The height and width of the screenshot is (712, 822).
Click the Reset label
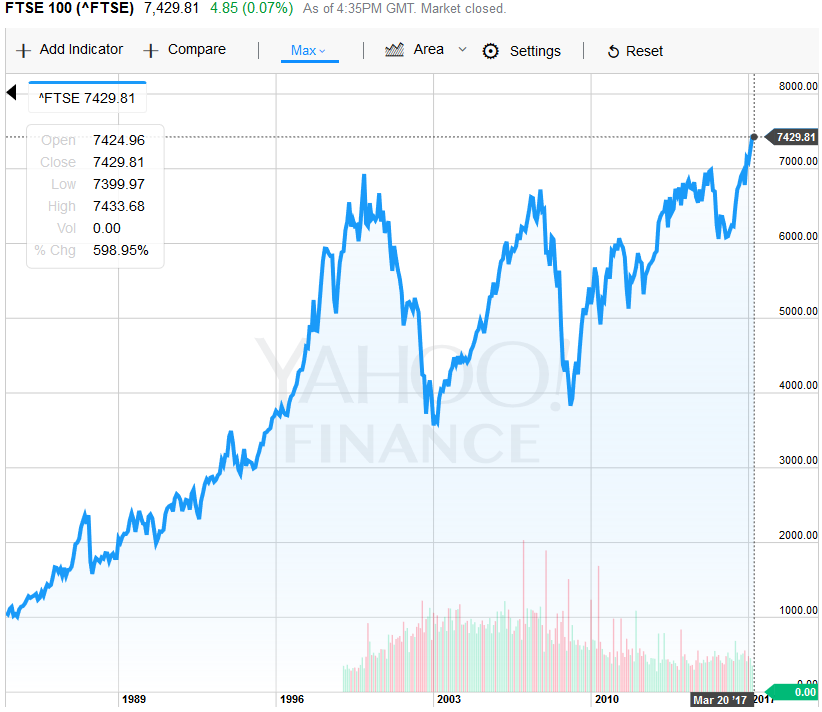click(644, 51)
